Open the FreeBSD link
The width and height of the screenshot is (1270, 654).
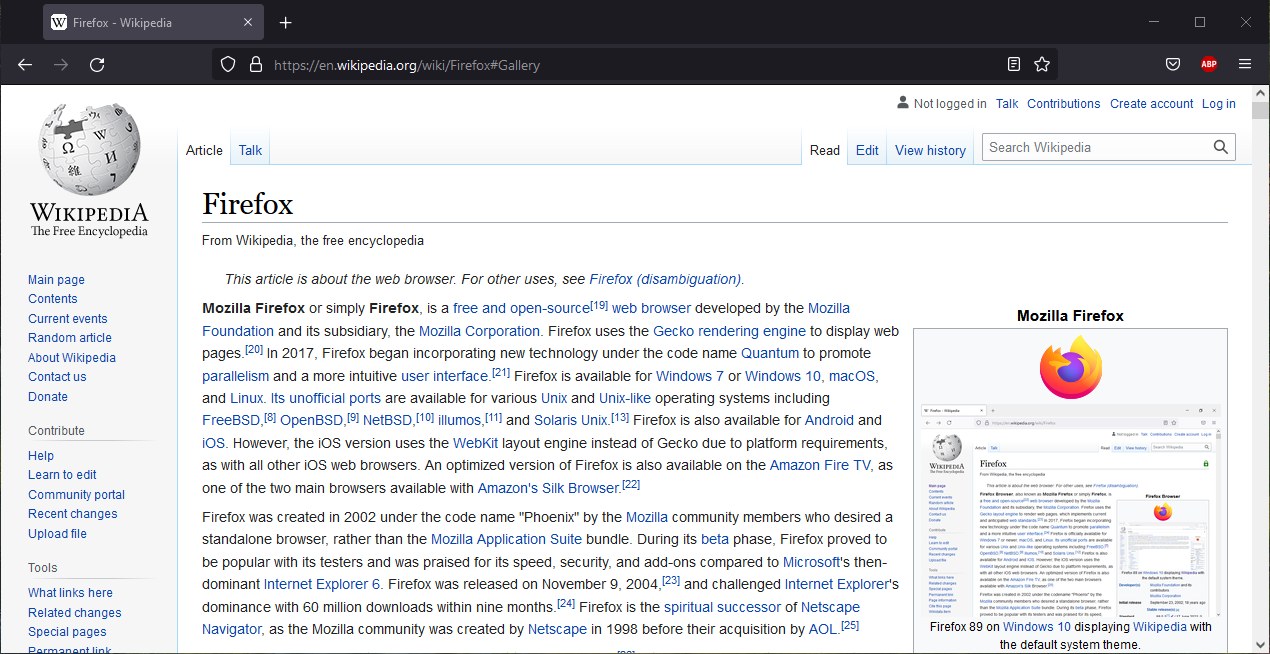click(x=232, y=420)
